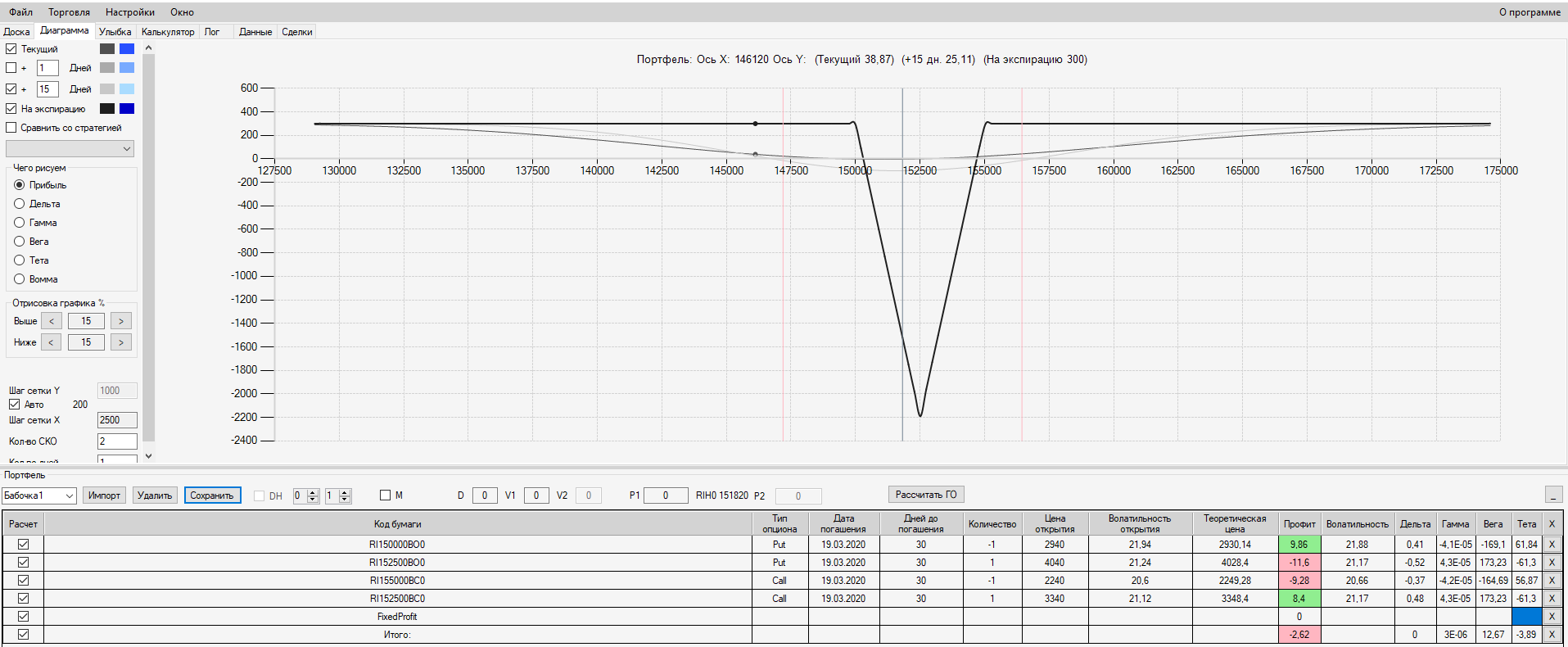The width and height of the screenshot is (1568, 647).
Task: Toggle the На экспирацию checkbox
Action: 11,108
